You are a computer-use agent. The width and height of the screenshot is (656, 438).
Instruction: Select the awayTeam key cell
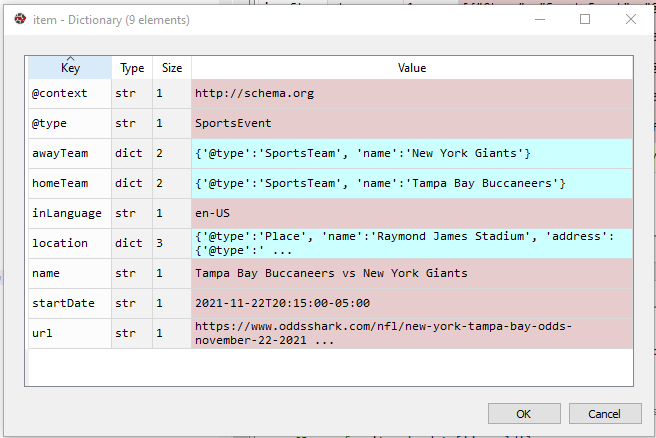tap(70, 154)
